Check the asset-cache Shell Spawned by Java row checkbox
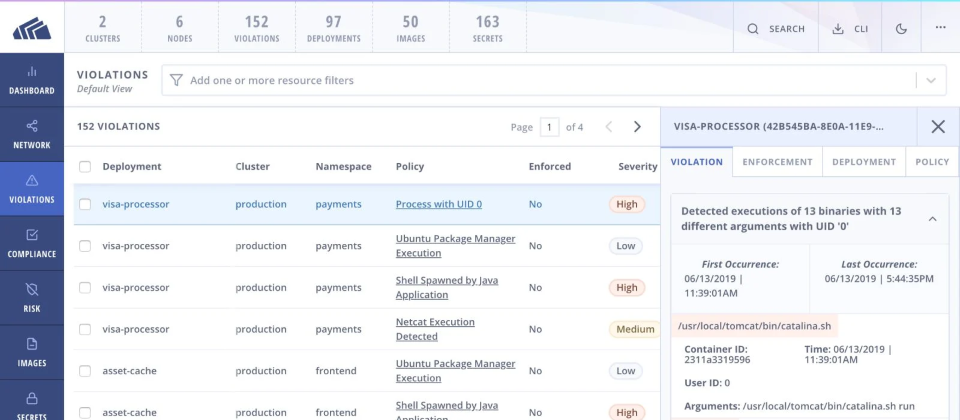This screenshot has height=420, width=960. point(85,413)
